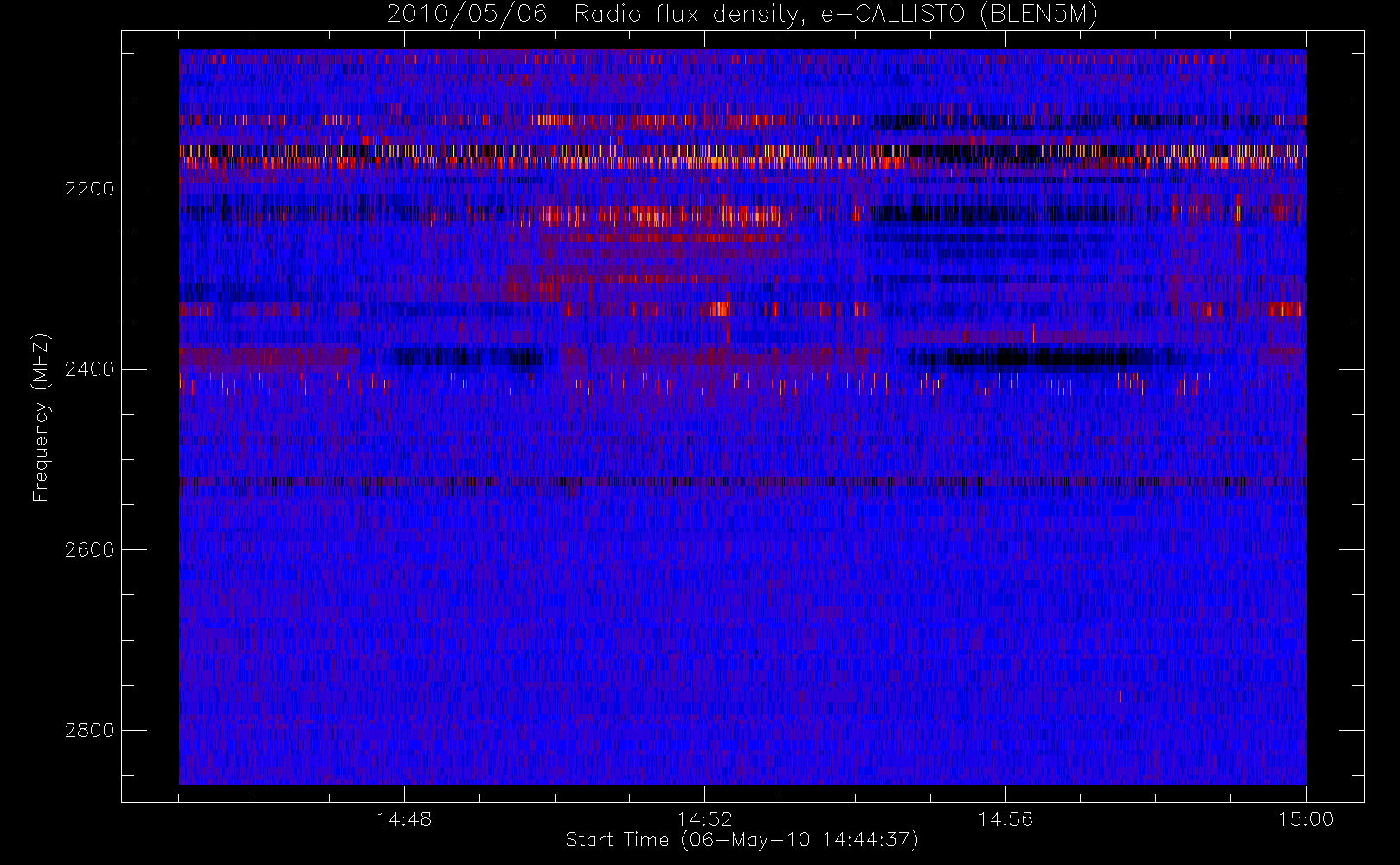The width and height of the screenshot is (1400, 865).
Task: Click the 2200 frequency tick label
Action: click(90, 189)
